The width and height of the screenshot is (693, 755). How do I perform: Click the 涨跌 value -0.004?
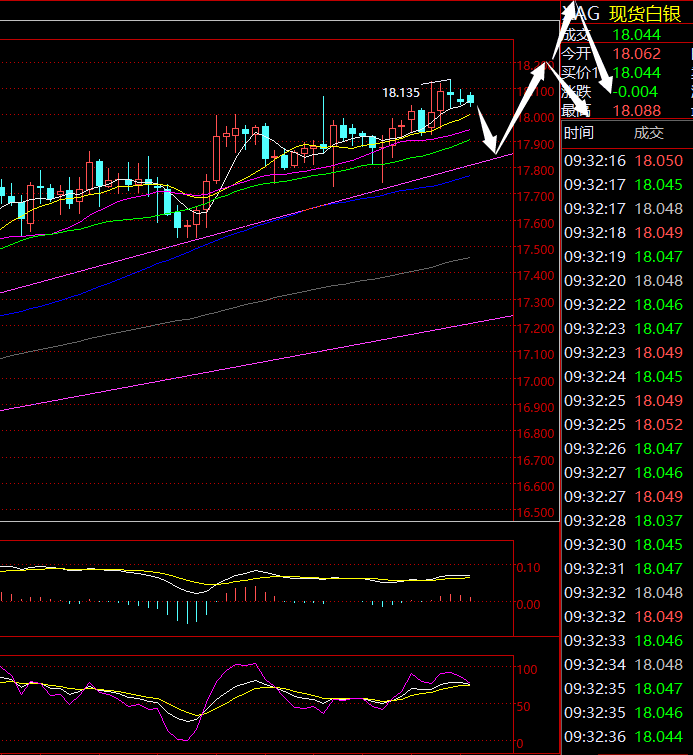pyautogui.click(x=636, y=92)
